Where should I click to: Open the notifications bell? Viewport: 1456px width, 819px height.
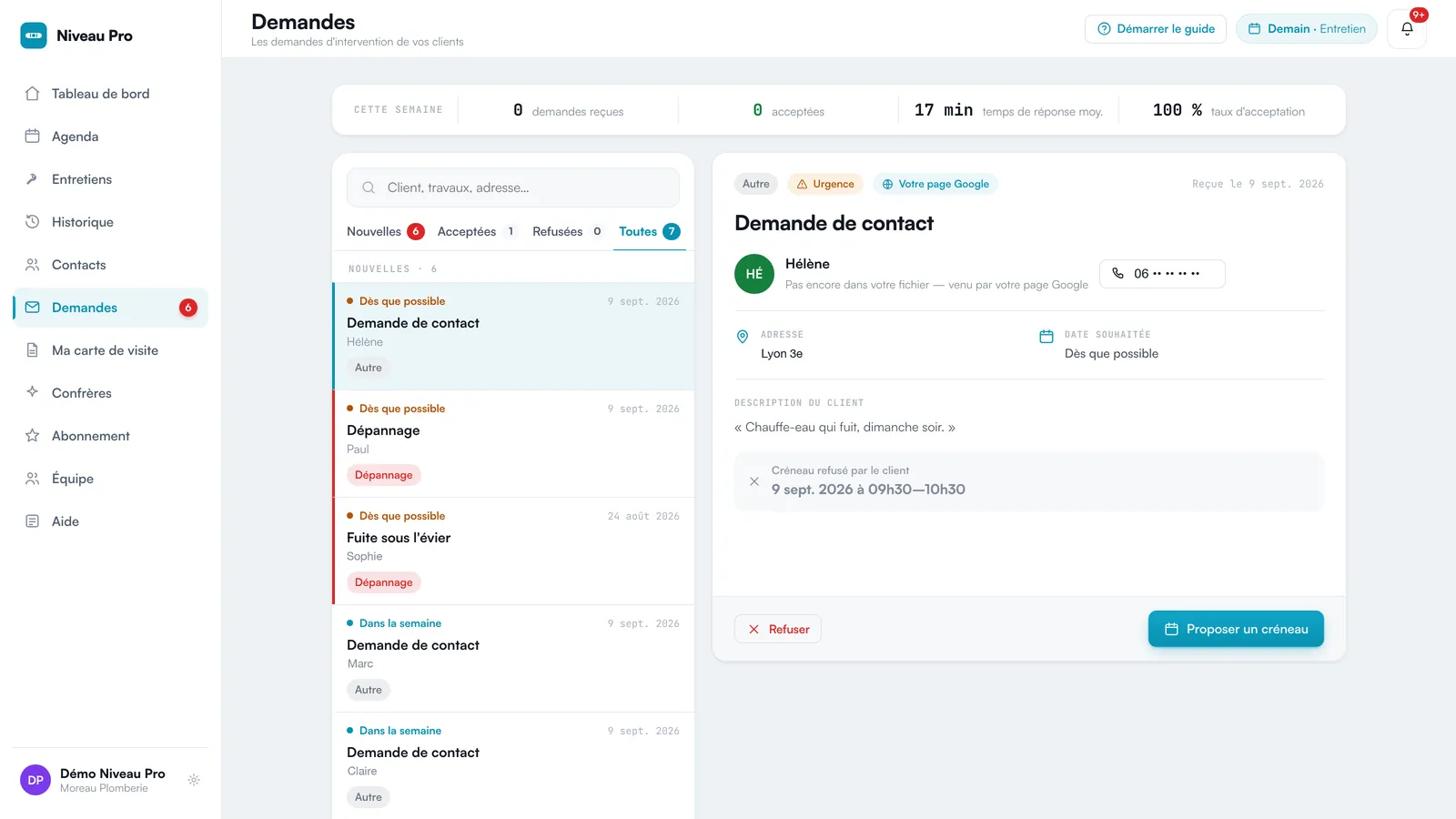pos(1407,29)
